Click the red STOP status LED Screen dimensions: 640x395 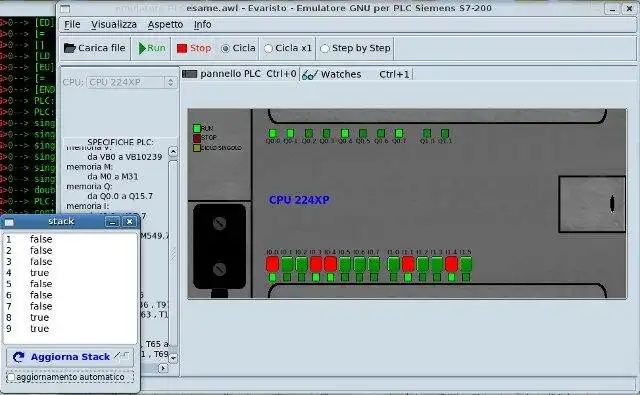pyautogui.click(x=197, y=138)
